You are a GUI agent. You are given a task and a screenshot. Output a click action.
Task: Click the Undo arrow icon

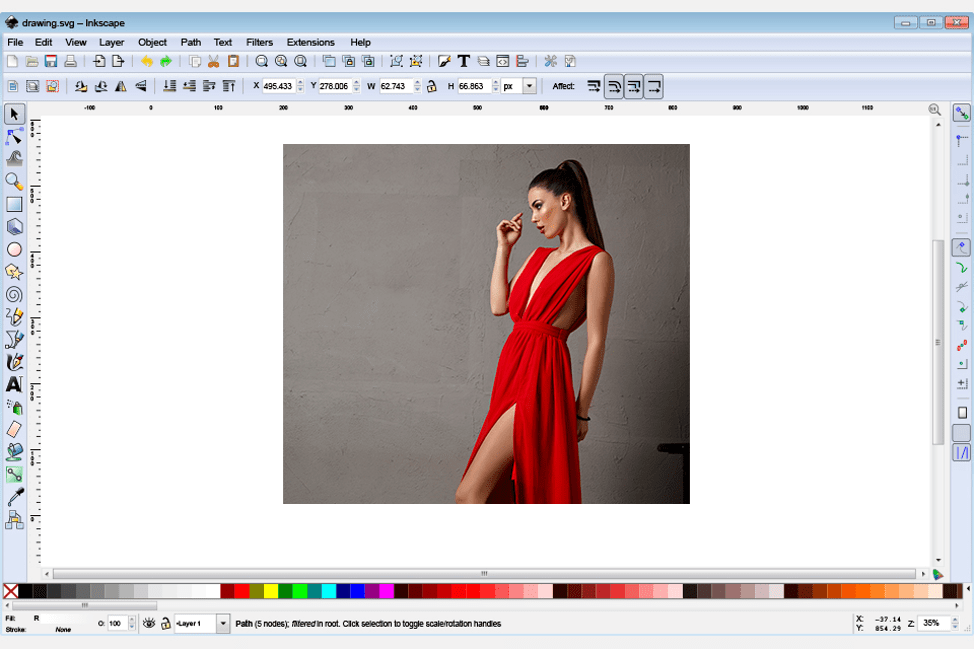(147, 61)
